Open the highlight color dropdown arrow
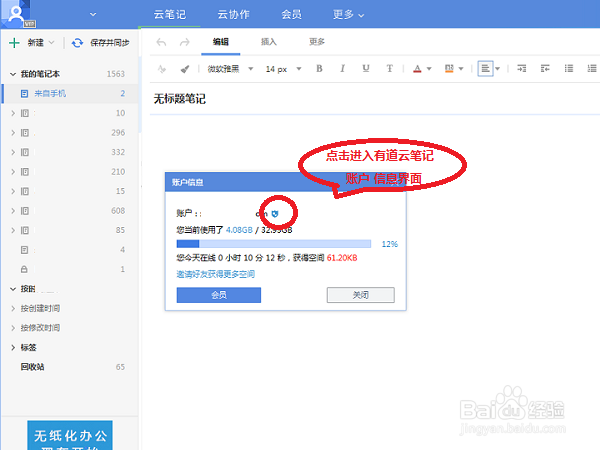Screen dimensions: 600x450 pos(461,69)
